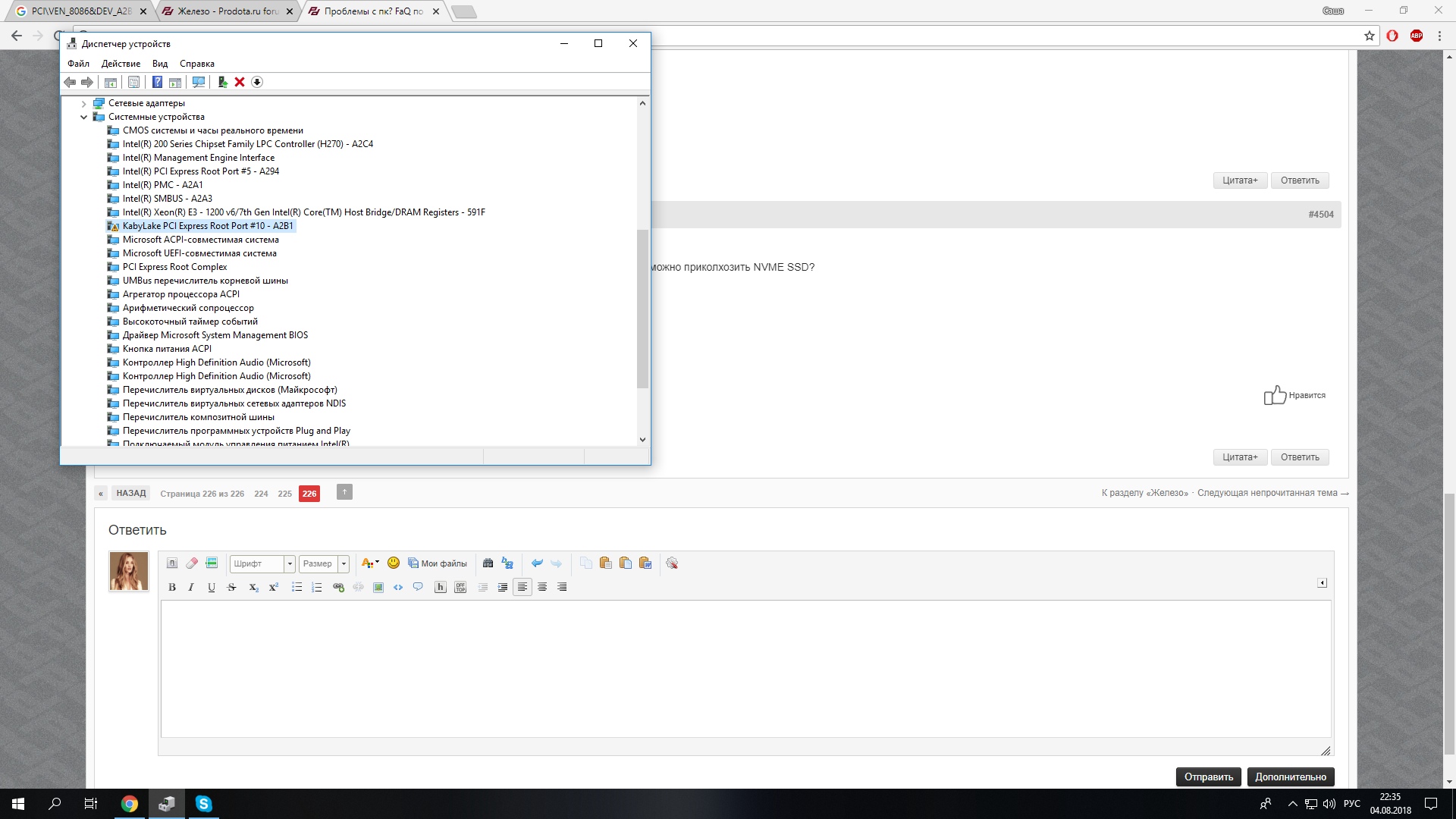This screenshot has width=1456, height=819.
Task: Open the blue question mark help icon
Action: pos(157,82)
